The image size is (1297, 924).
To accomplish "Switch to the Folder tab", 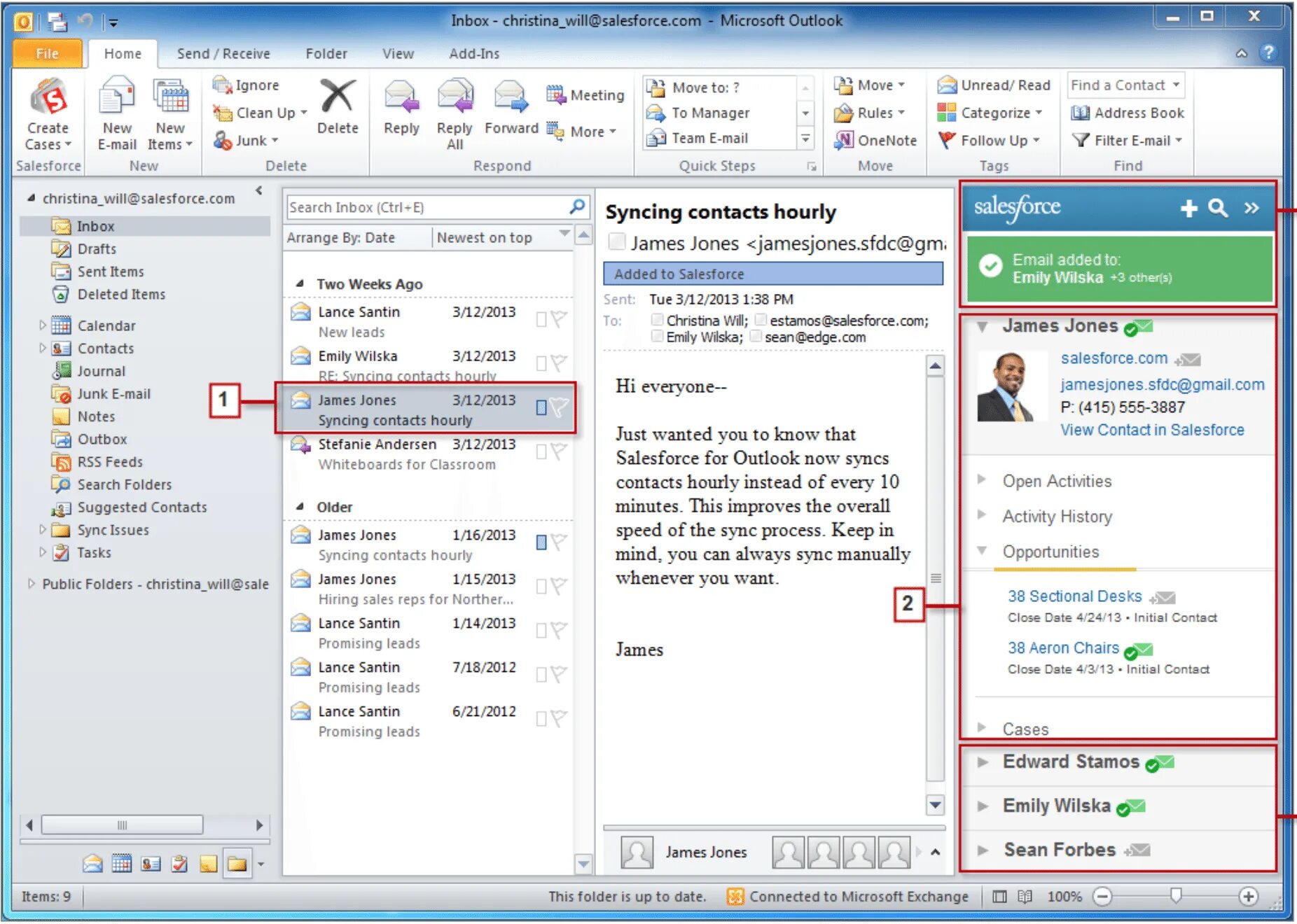I will coord(326,53).
